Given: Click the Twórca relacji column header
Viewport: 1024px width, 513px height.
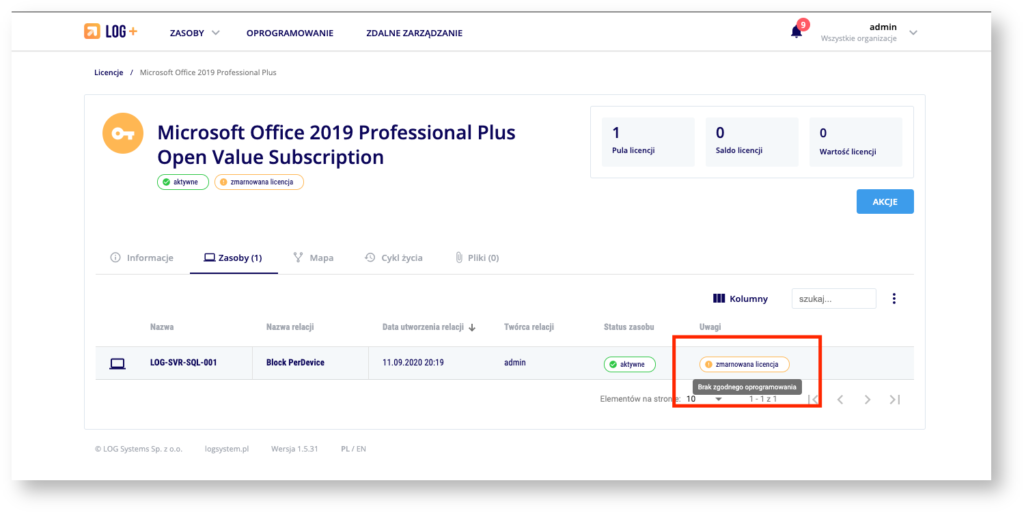Looking at the screenshot, I should coord(529,327).
